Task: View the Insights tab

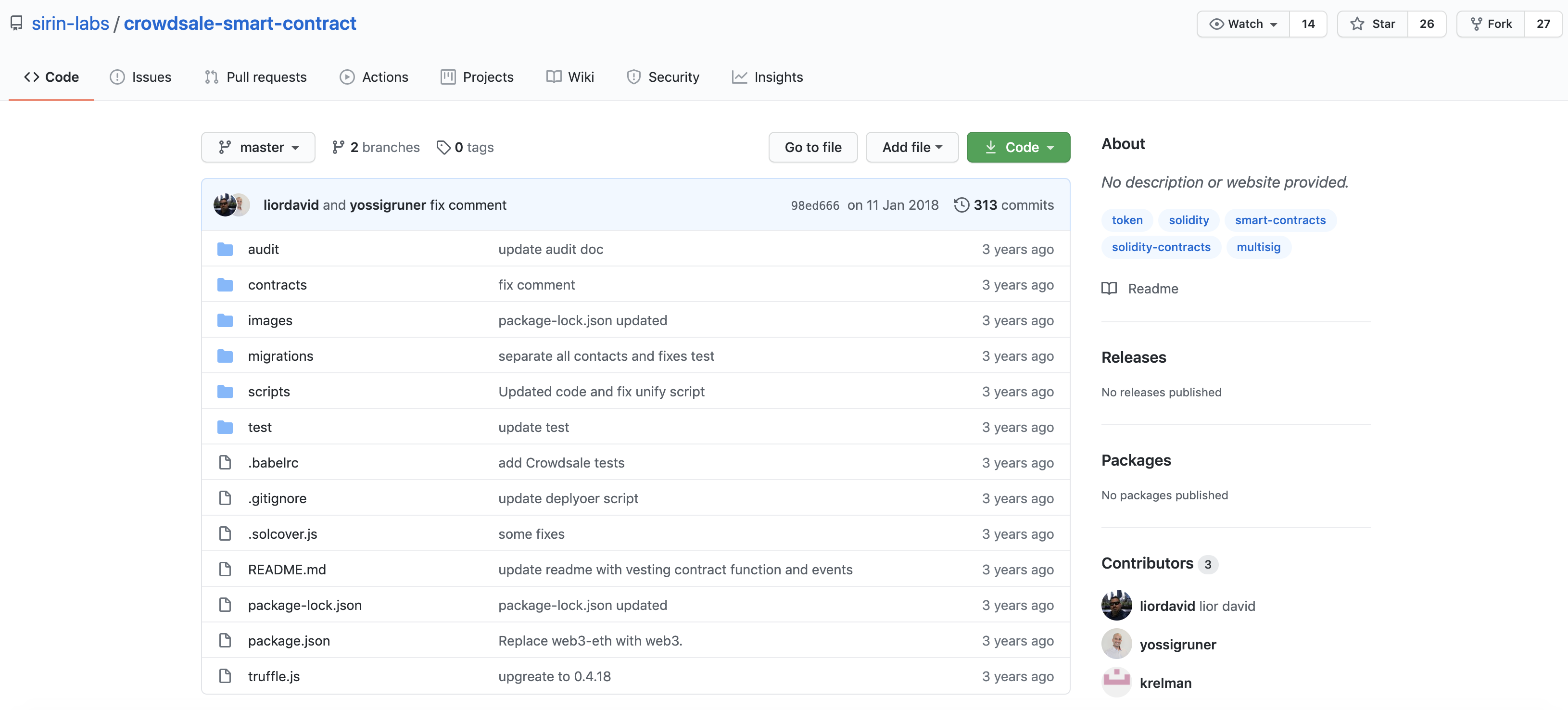Action: [767, 76]
